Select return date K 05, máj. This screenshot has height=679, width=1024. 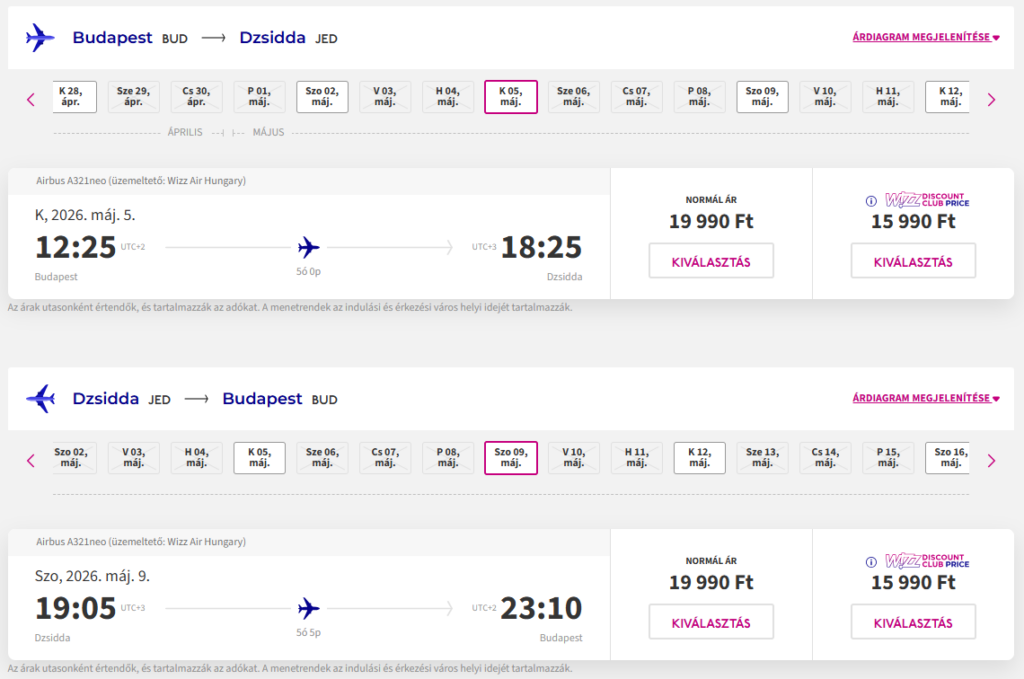point(259,458)
